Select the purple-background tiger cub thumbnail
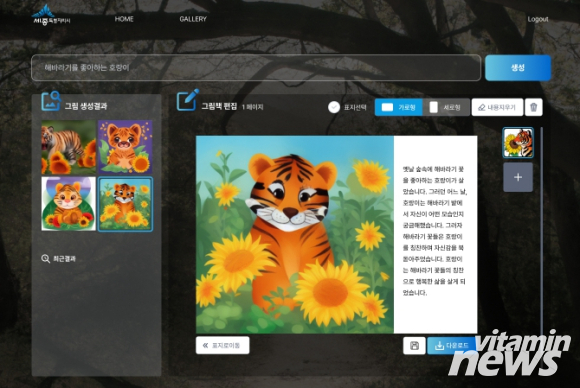The height and width of the screenshot is (388, 580). pyautogui.click(x=125, y=147)
